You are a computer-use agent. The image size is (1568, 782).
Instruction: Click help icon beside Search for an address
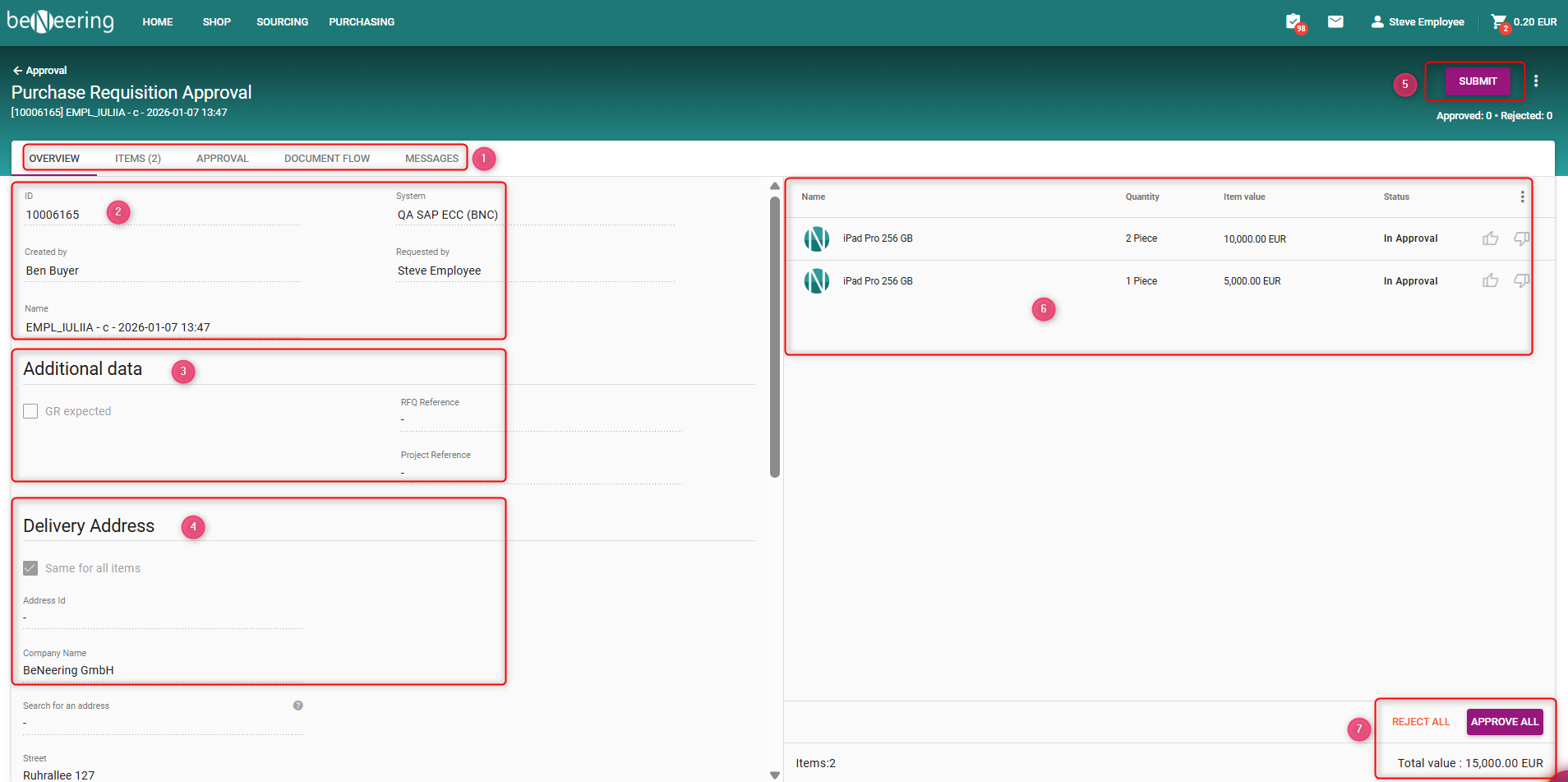(298, 706)
